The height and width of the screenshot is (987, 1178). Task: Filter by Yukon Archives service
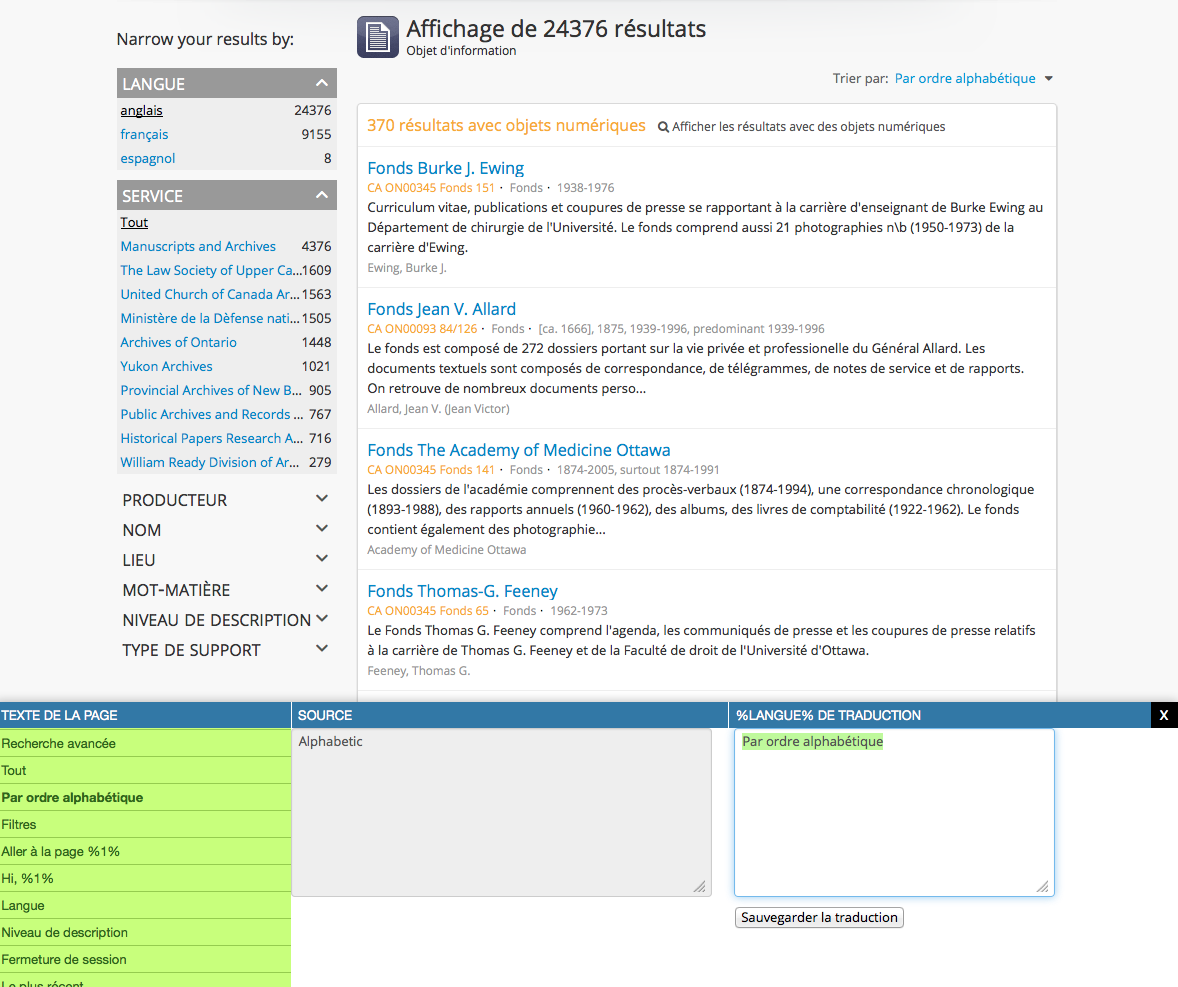[166, 367]
